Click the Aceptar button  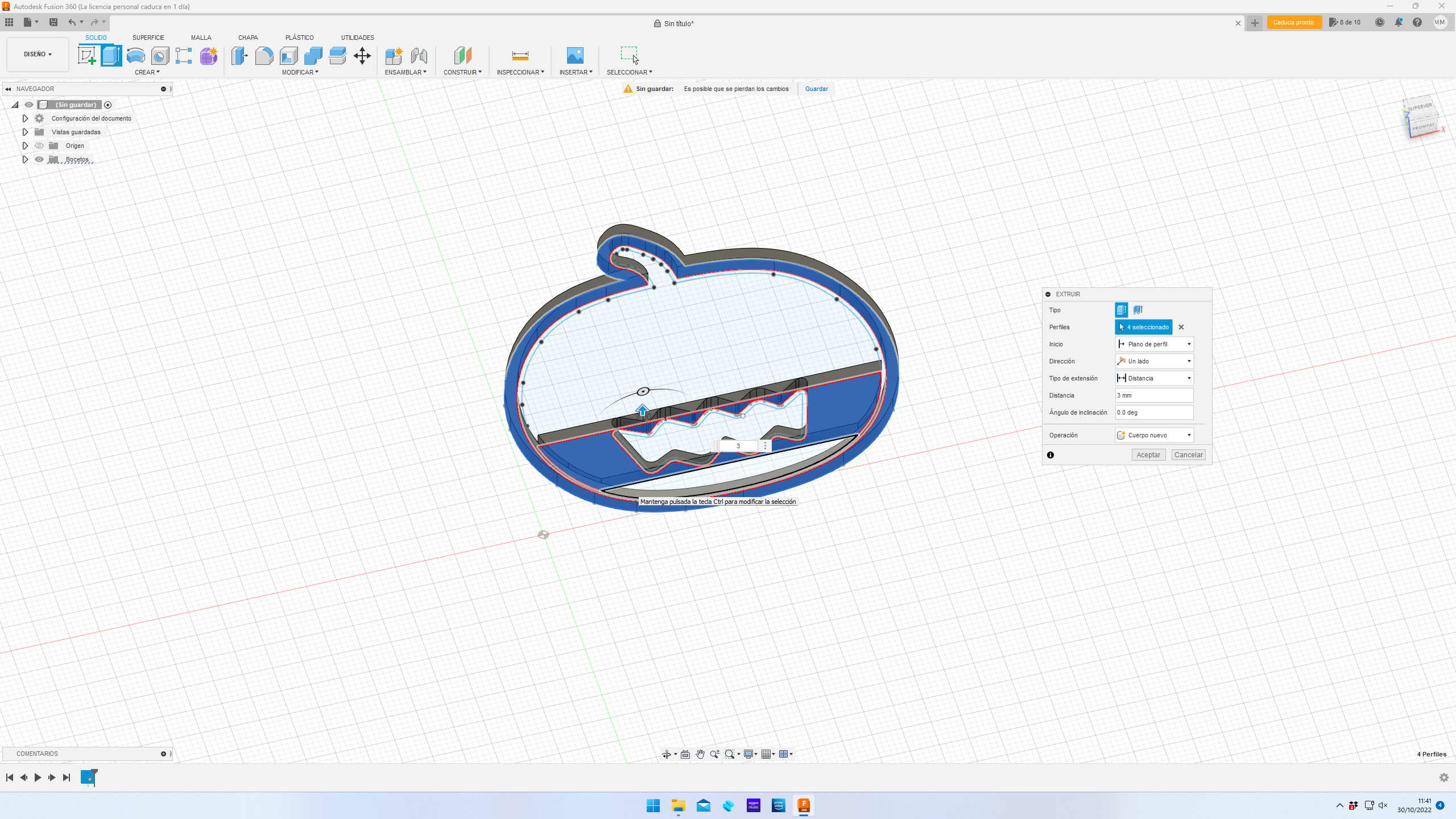[1148, 455]
